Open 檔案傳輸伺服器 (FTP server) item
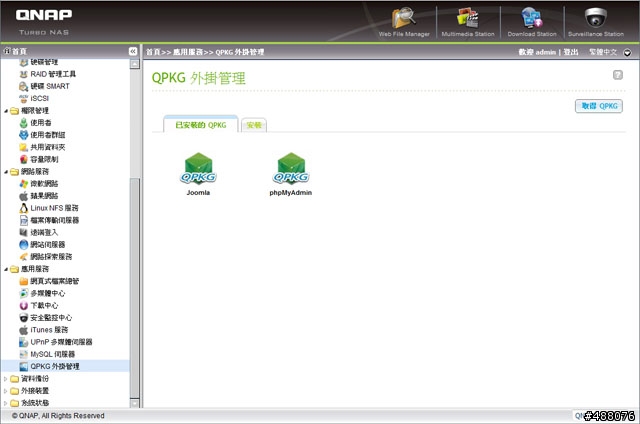 (x=54, y=220)
